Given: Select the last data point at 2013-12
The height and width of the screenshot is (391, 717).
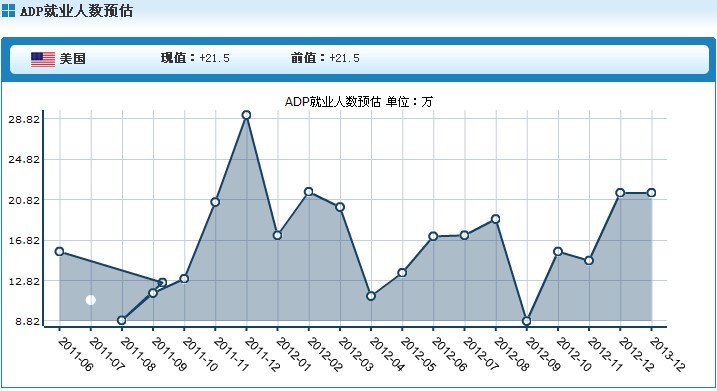Looking at the screenshot, I should tap(651, 193).
